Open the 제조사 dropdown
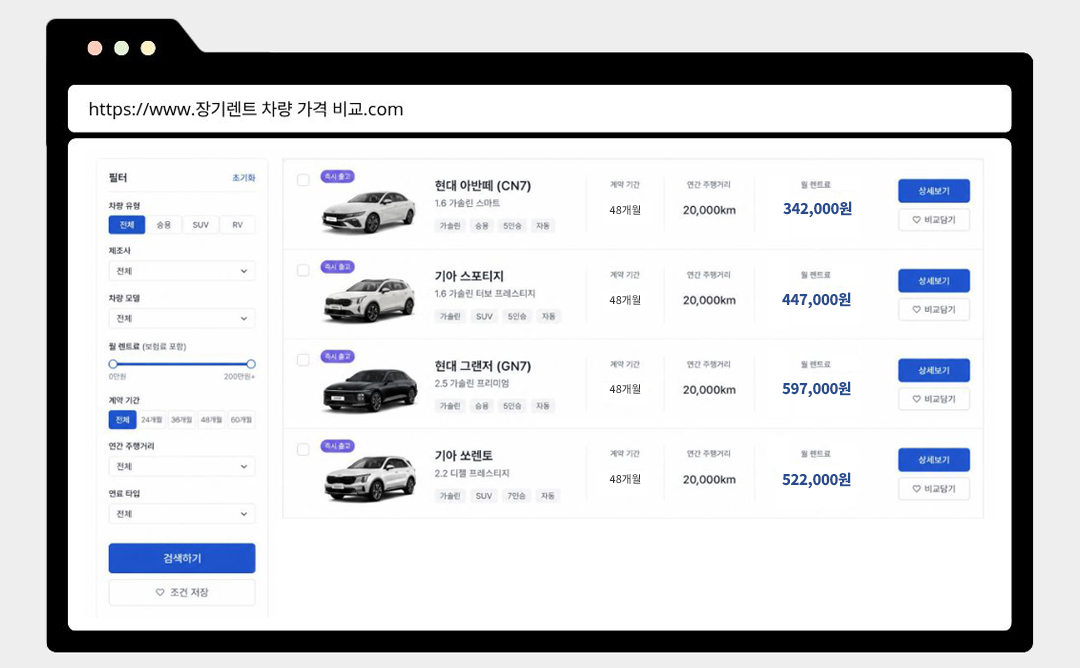The width and height of the screenshot is (1080, 668). pyautogui.click(x=182, y=271)
